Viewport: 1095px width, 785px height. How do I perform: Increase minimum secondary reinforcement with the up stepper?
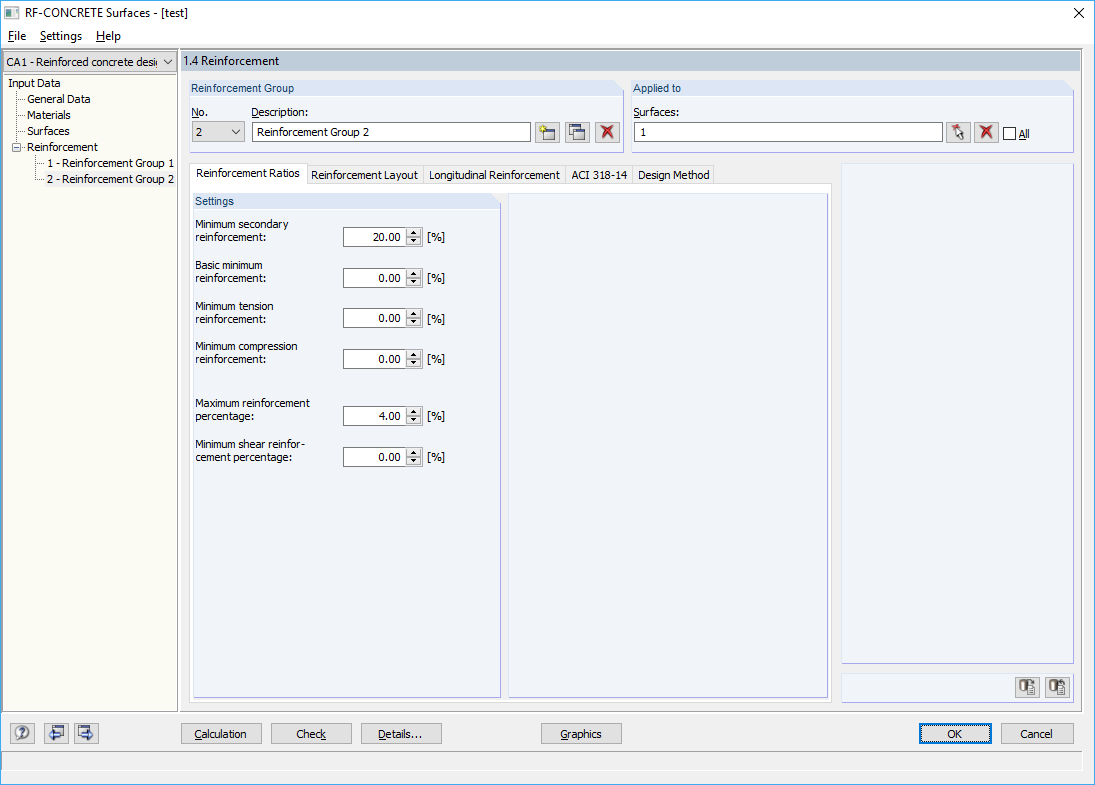[413, 232]
